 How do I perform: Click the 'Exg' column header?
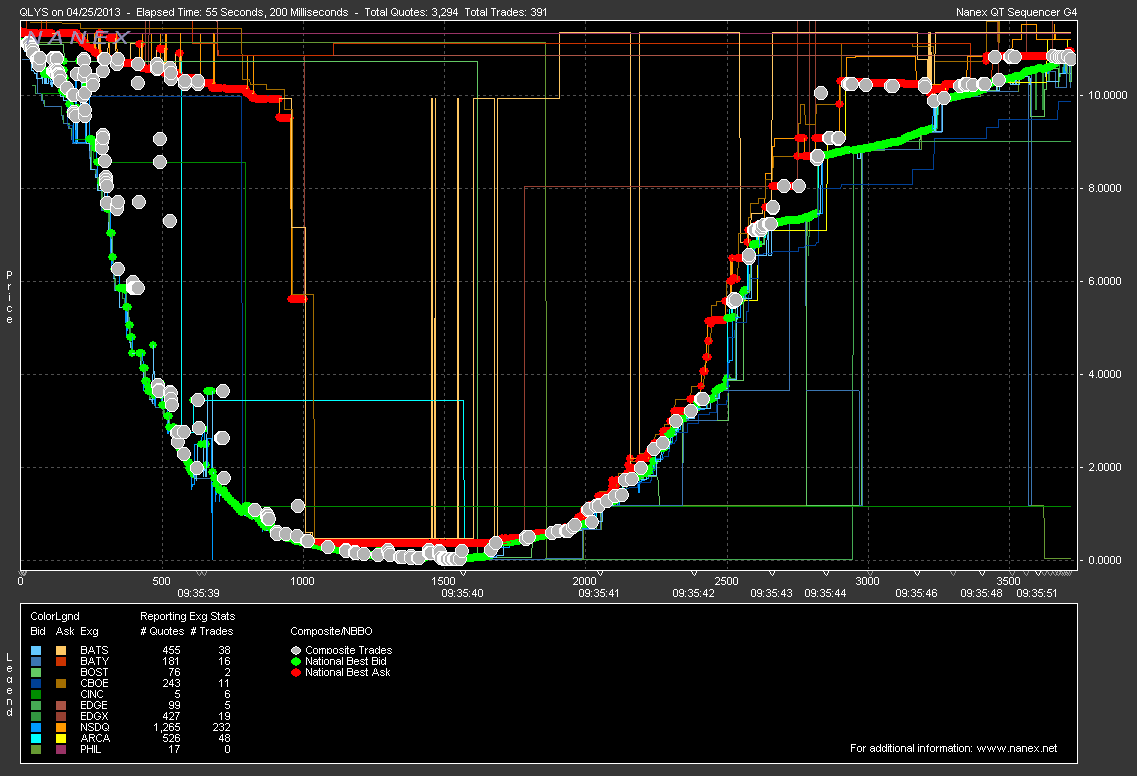(89, 631)
